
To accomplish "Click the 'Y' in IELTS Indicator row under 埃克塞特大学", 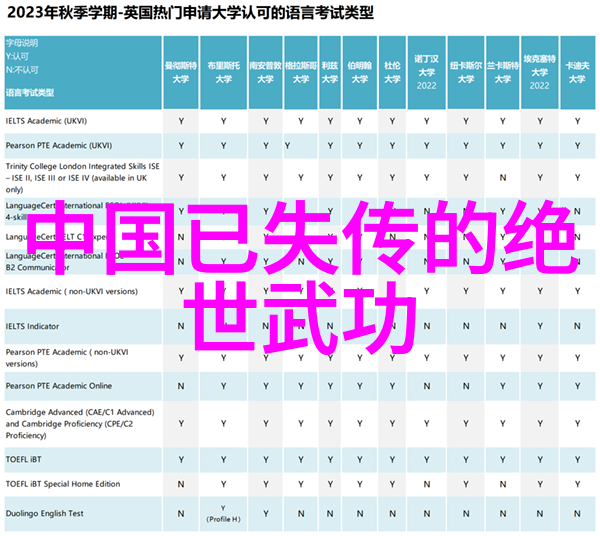I will [540, 326].
